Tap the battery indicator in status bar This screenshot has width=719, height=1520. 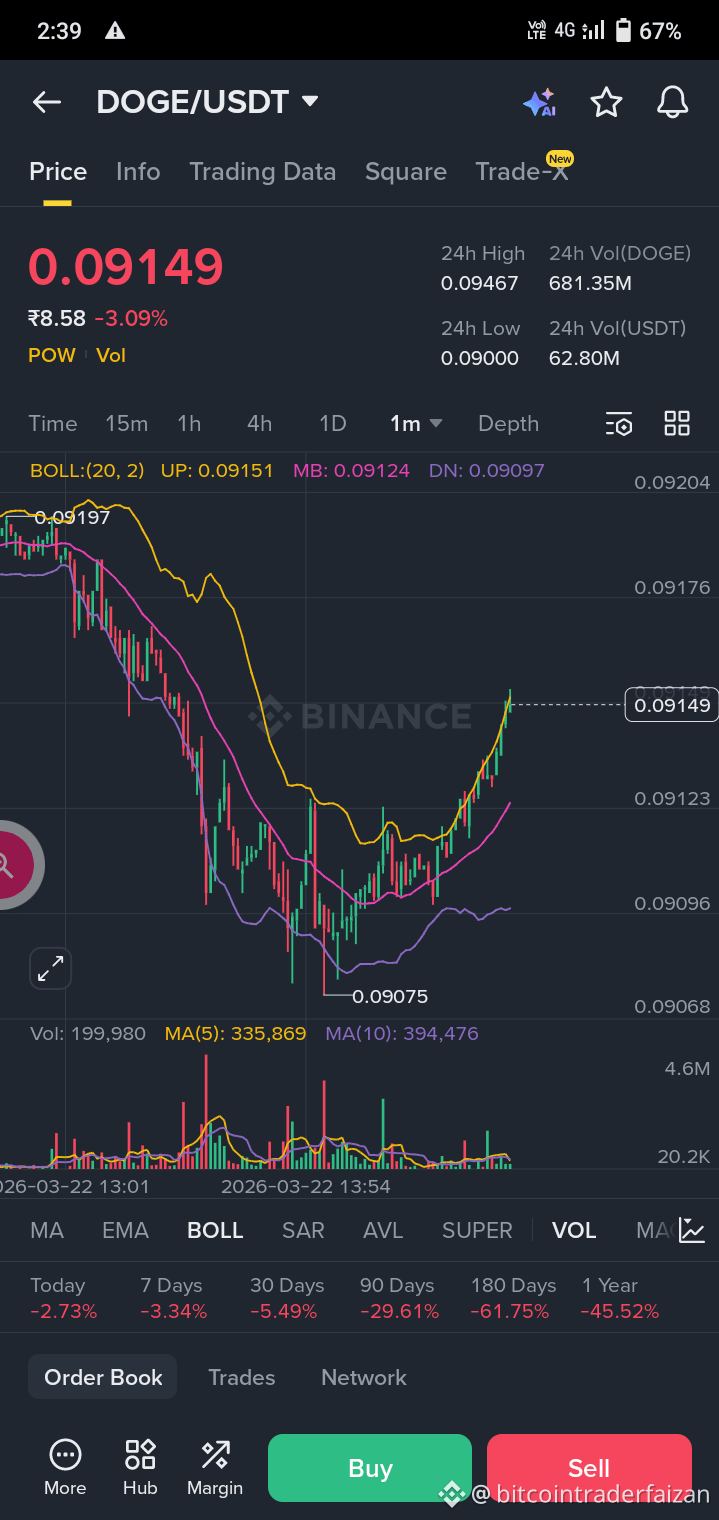[623, 31]
